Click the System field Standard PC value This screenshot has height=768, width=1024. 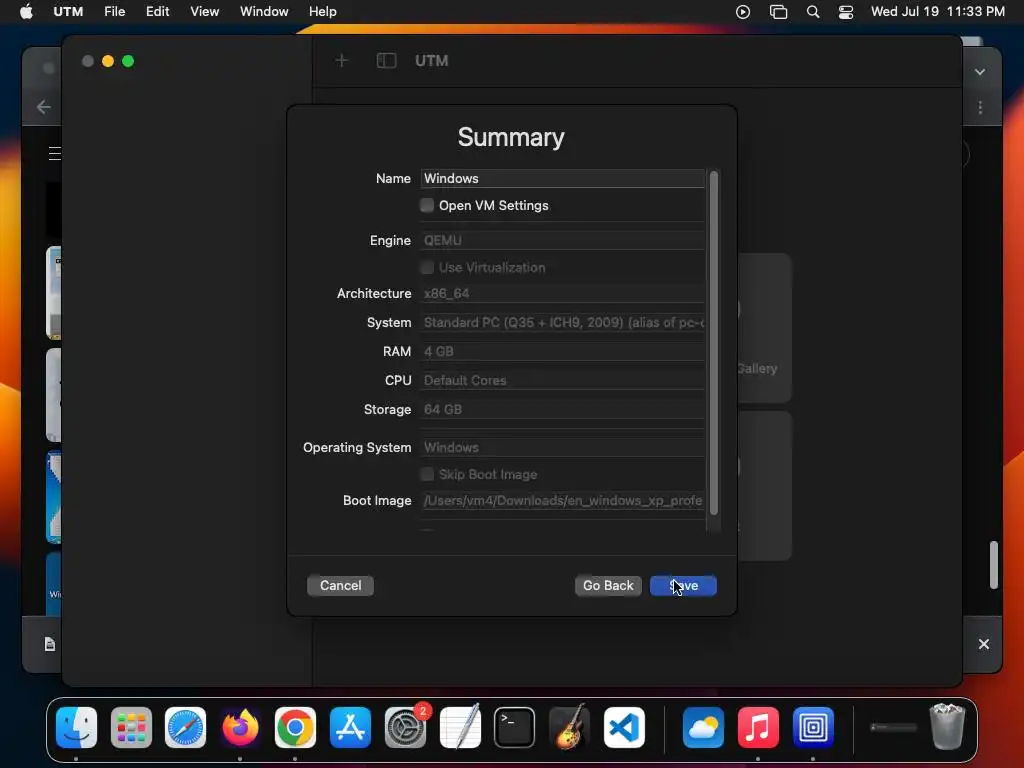[x=562, y=322]
